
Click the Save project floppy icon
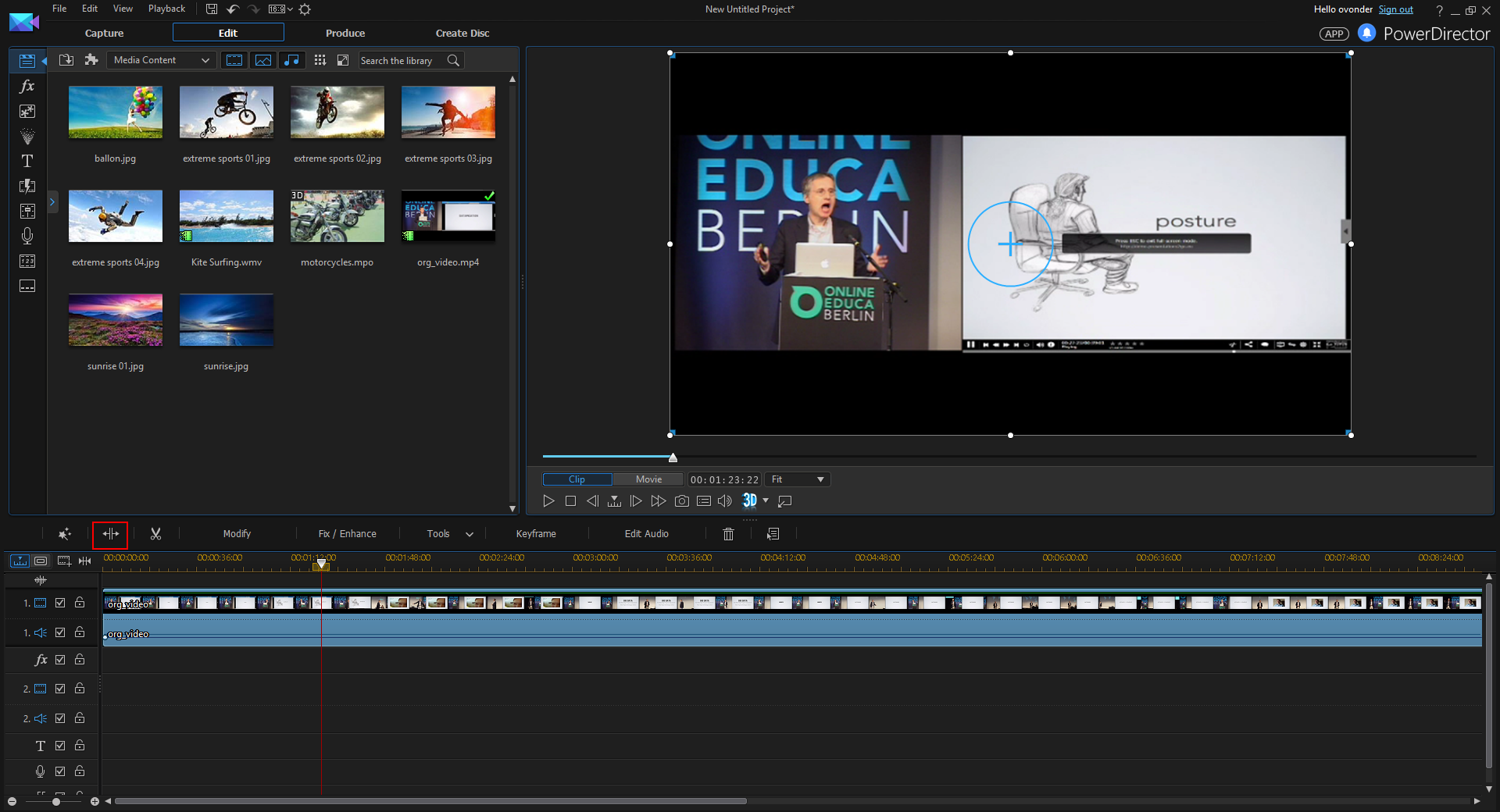click(212, 9)
